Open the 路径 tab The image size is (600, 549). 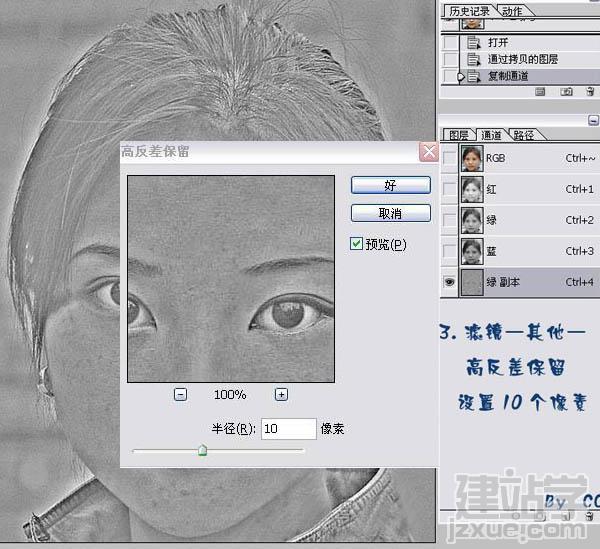(x=523, y=135)
